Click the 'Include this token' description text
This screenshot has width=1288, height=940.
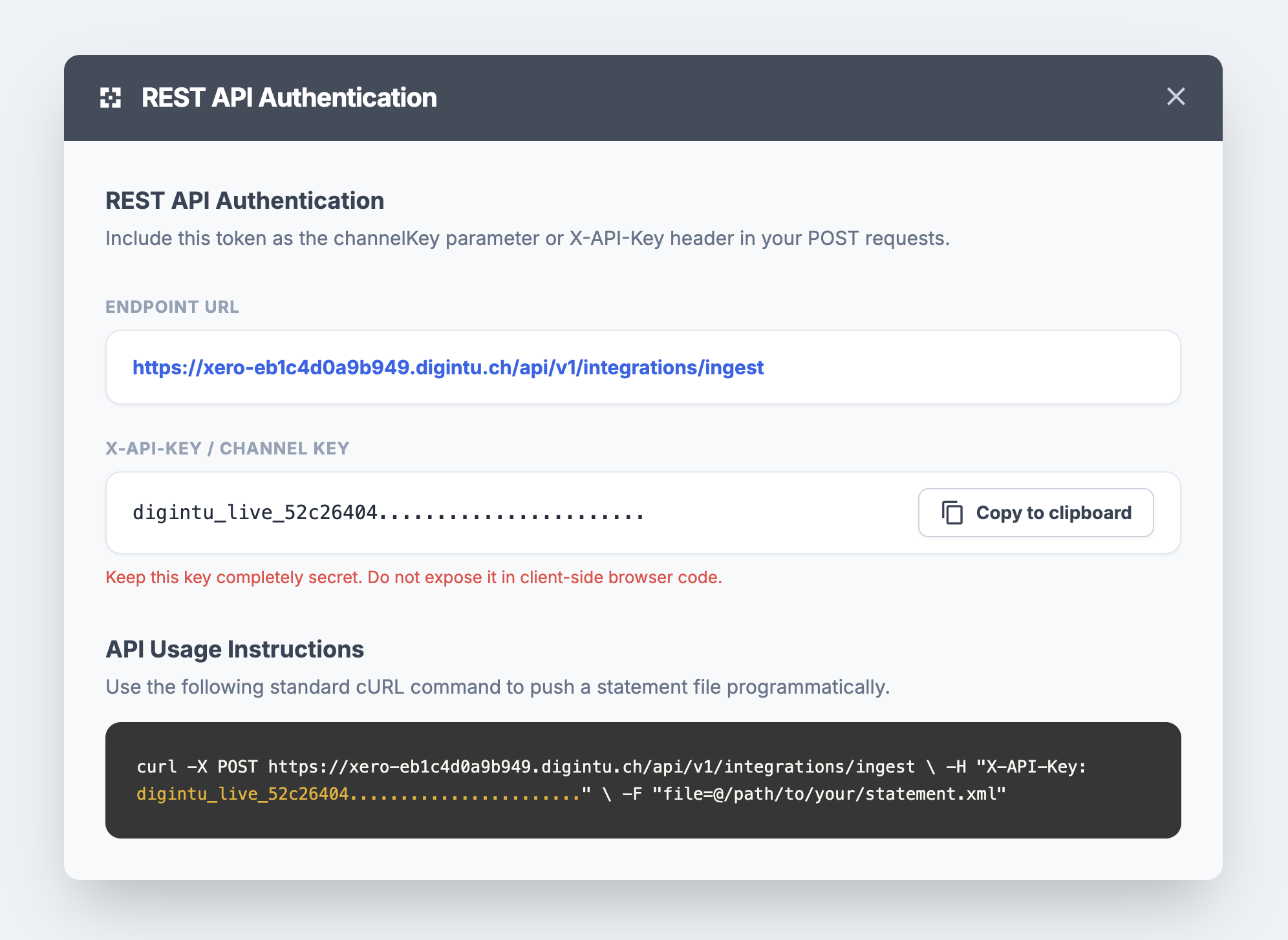coord(528,239)
